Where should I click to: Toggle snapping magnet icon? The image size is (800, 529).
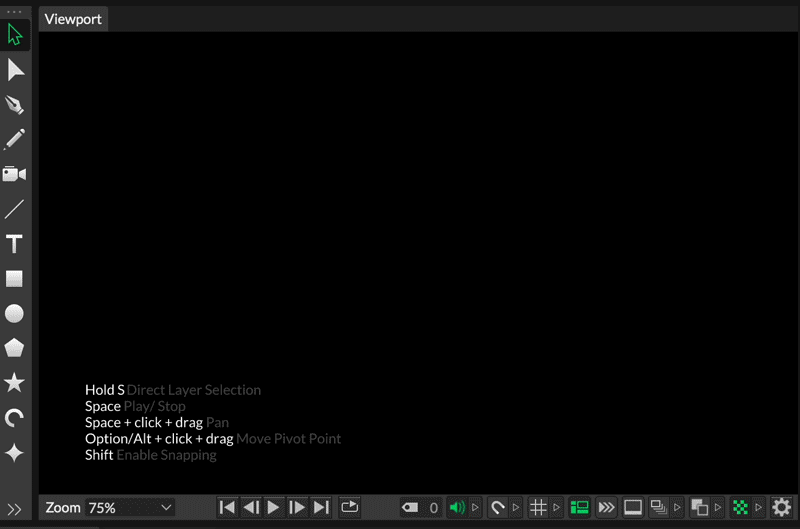[x=497, y=508]
